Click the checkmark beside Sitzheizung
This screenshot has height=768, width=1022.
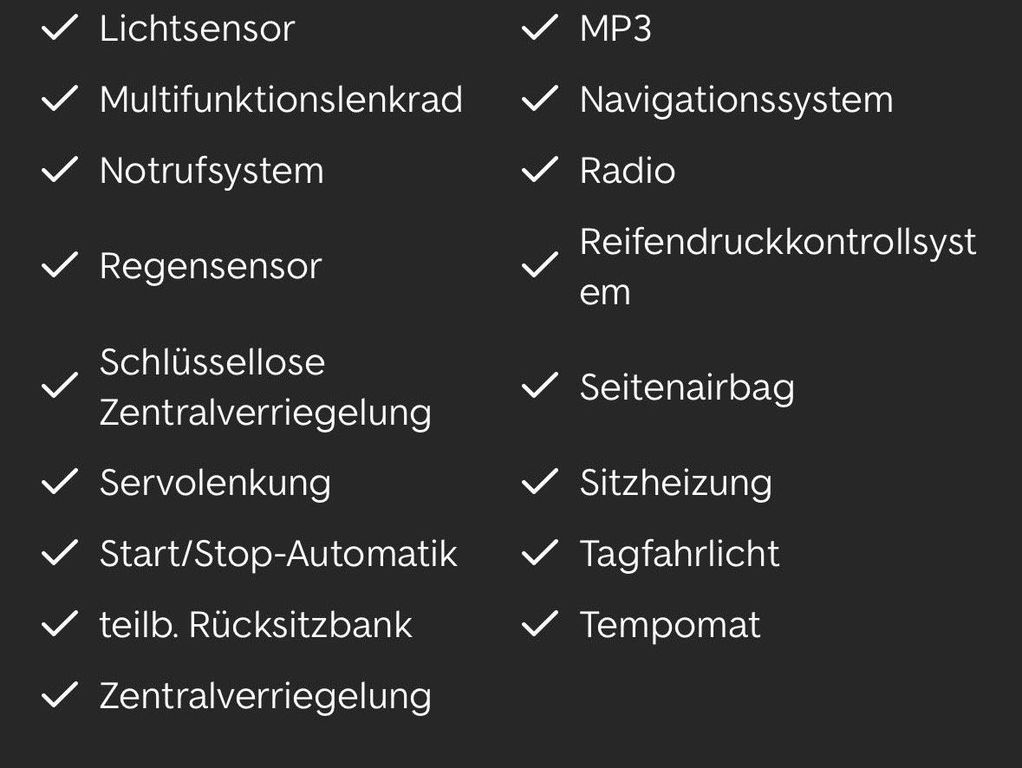pyautogui.click(x=540, y=482)
